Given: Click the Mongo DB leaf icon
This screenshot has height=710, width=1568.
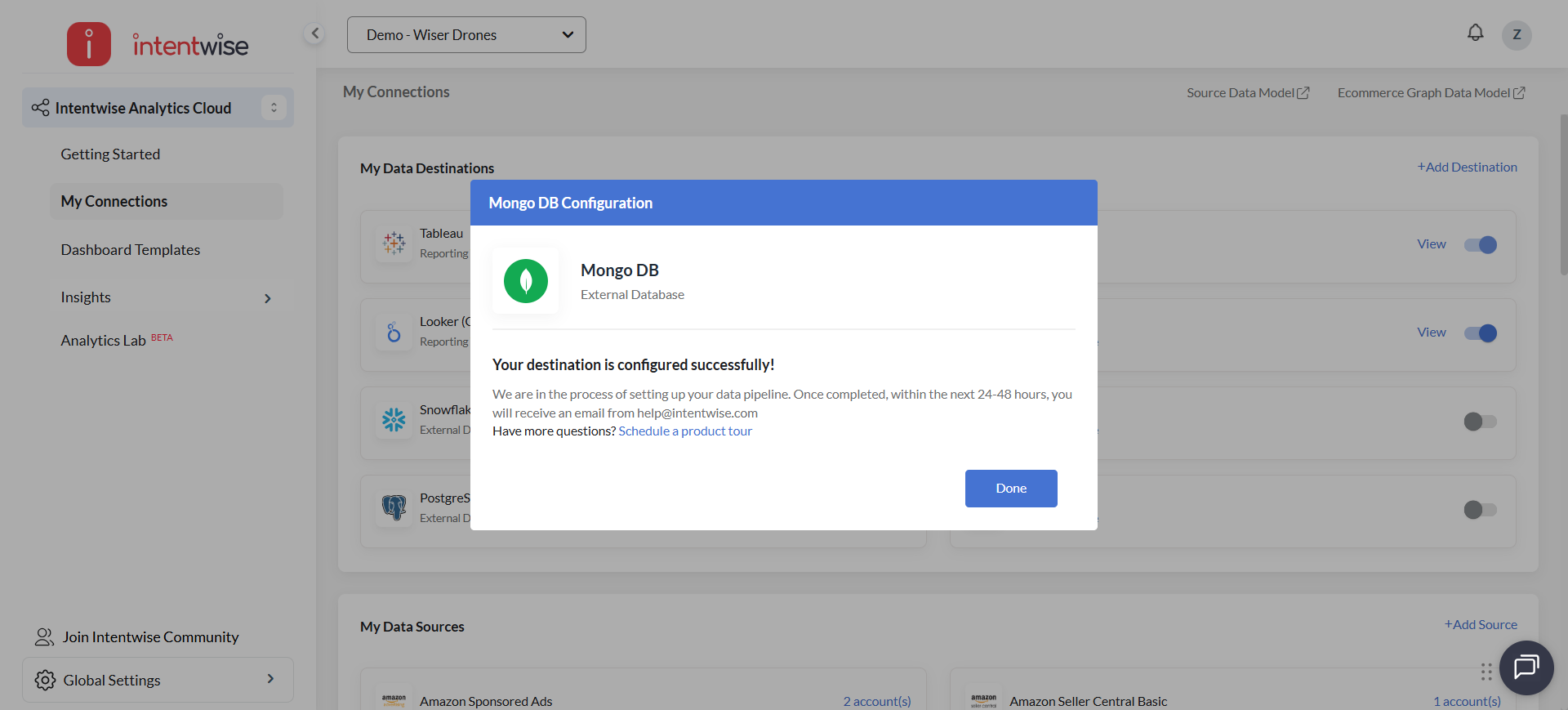Looking at the screenshot, I should pos(526,281).
